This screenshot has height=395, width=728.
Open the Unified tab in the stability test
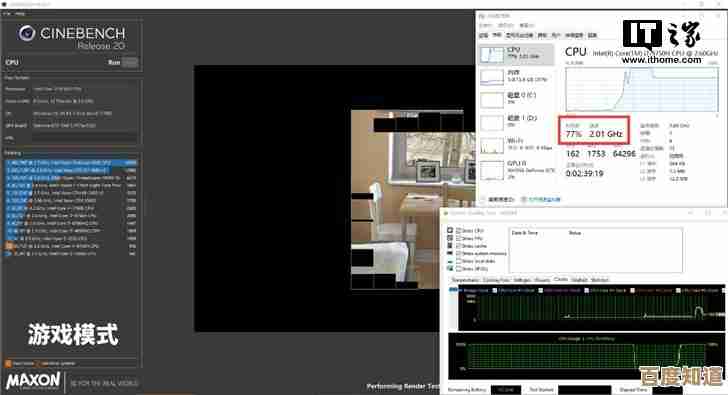[x=579, y=280]
